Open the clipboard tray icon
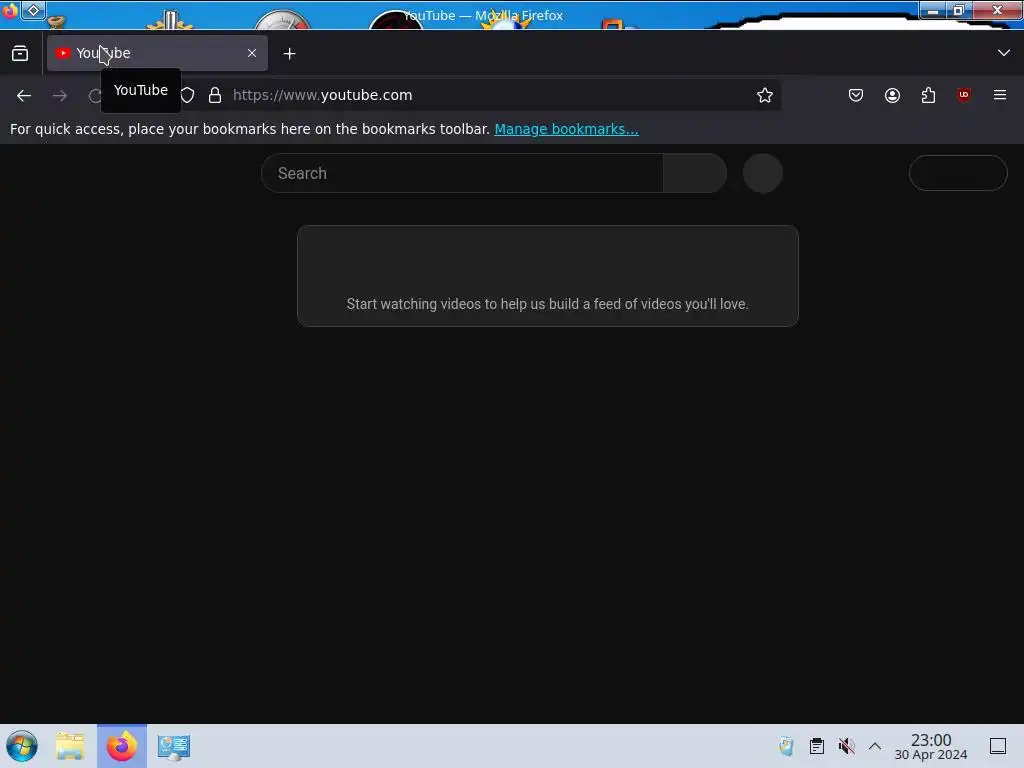Image resolution: width=1024 pixels, height=768 pixels. point(816,746)
